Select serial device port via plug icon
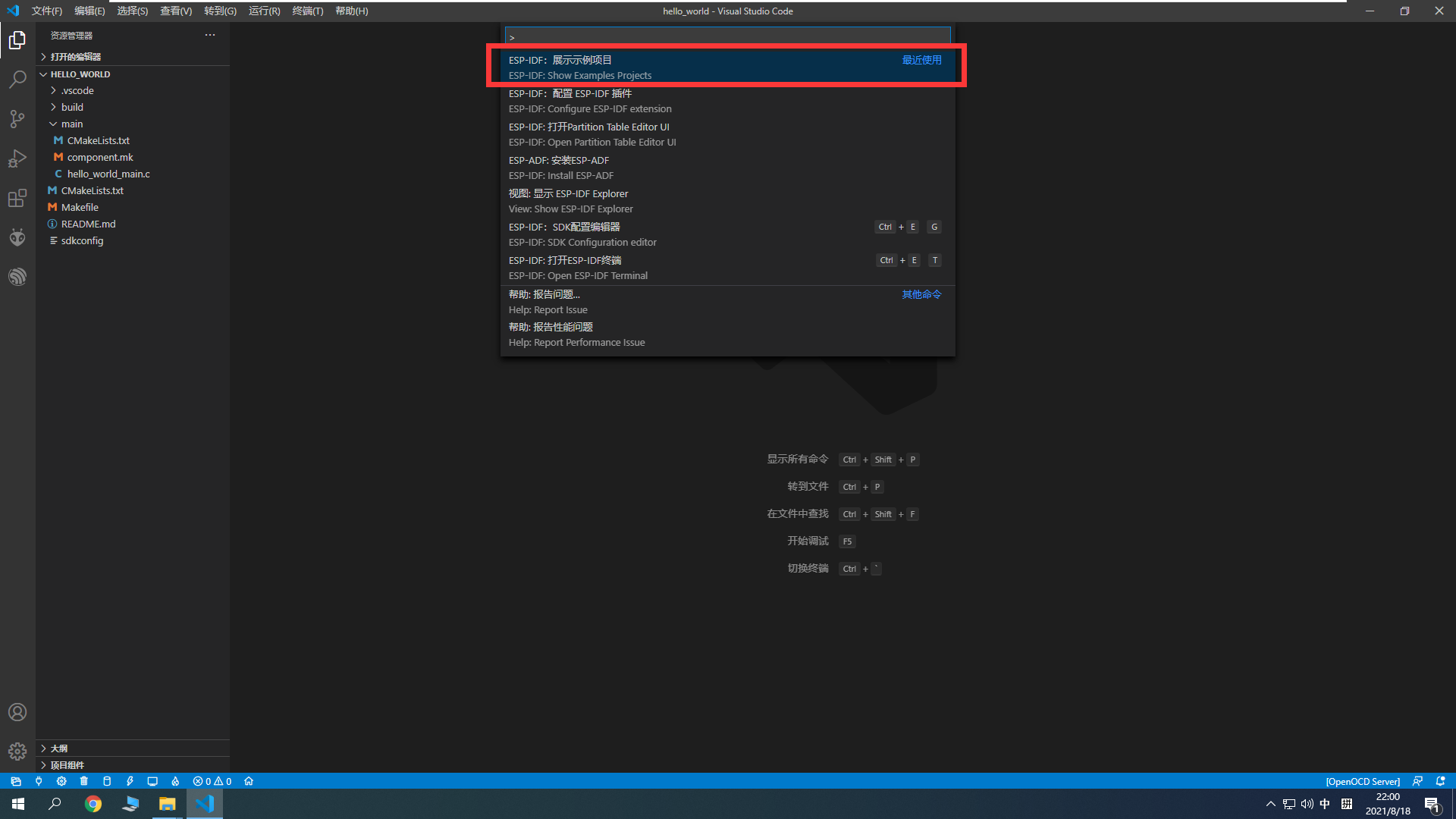Image resolution: width=1456 pixels, height=819 pixels. 39,780
